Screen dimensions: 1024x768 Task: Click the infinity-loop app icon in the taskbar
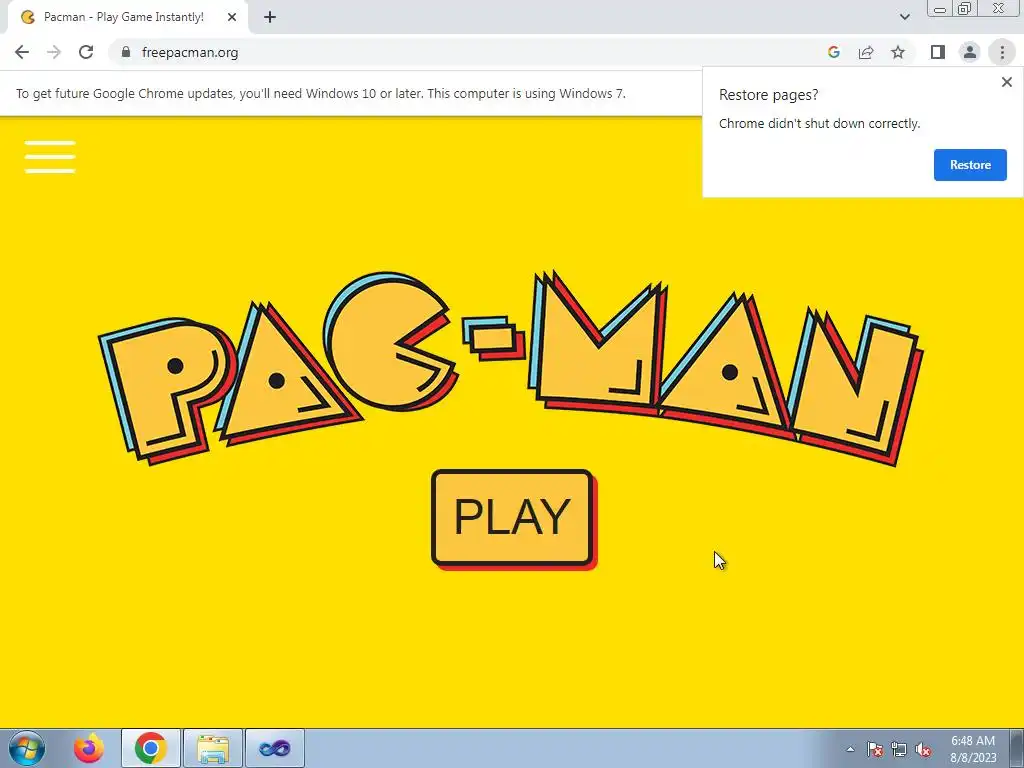275,748
